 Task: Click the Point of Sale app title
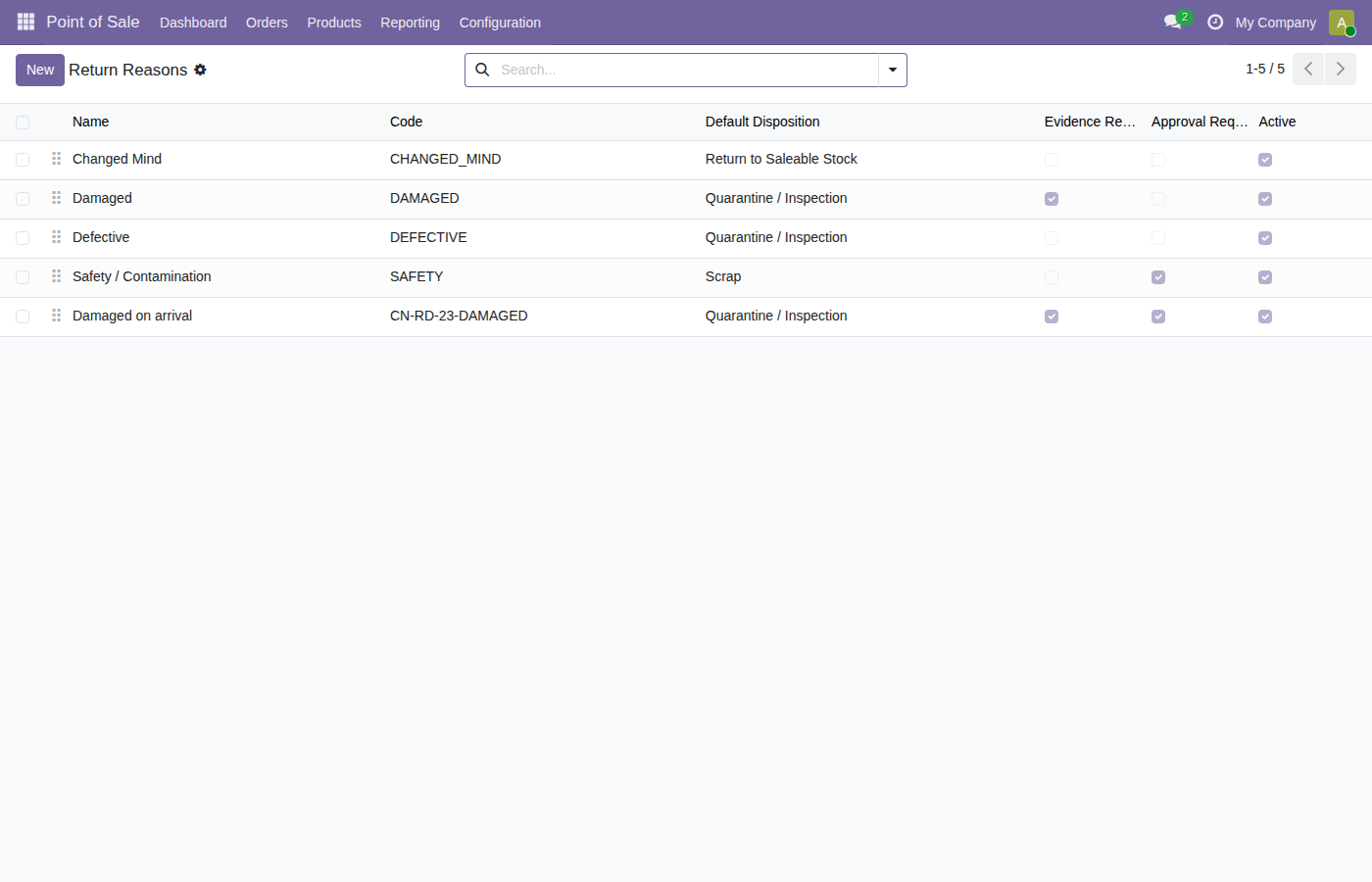click(x=93, y=22)
